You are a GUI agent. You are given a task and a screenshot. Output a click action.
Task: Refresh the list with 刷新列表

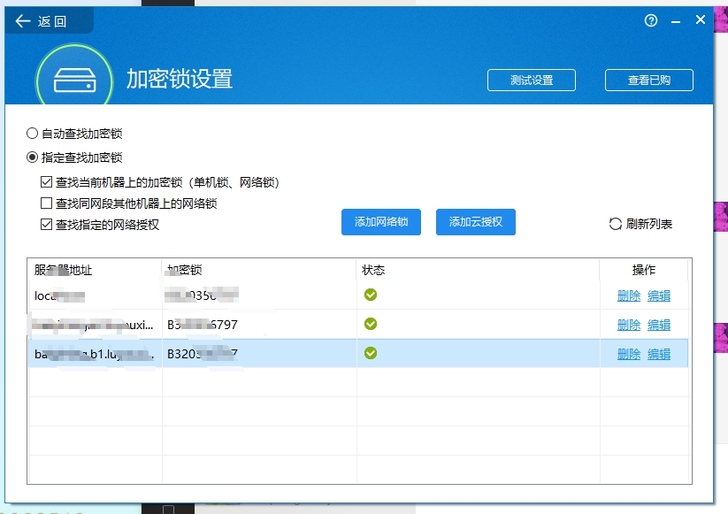[641, 224]
